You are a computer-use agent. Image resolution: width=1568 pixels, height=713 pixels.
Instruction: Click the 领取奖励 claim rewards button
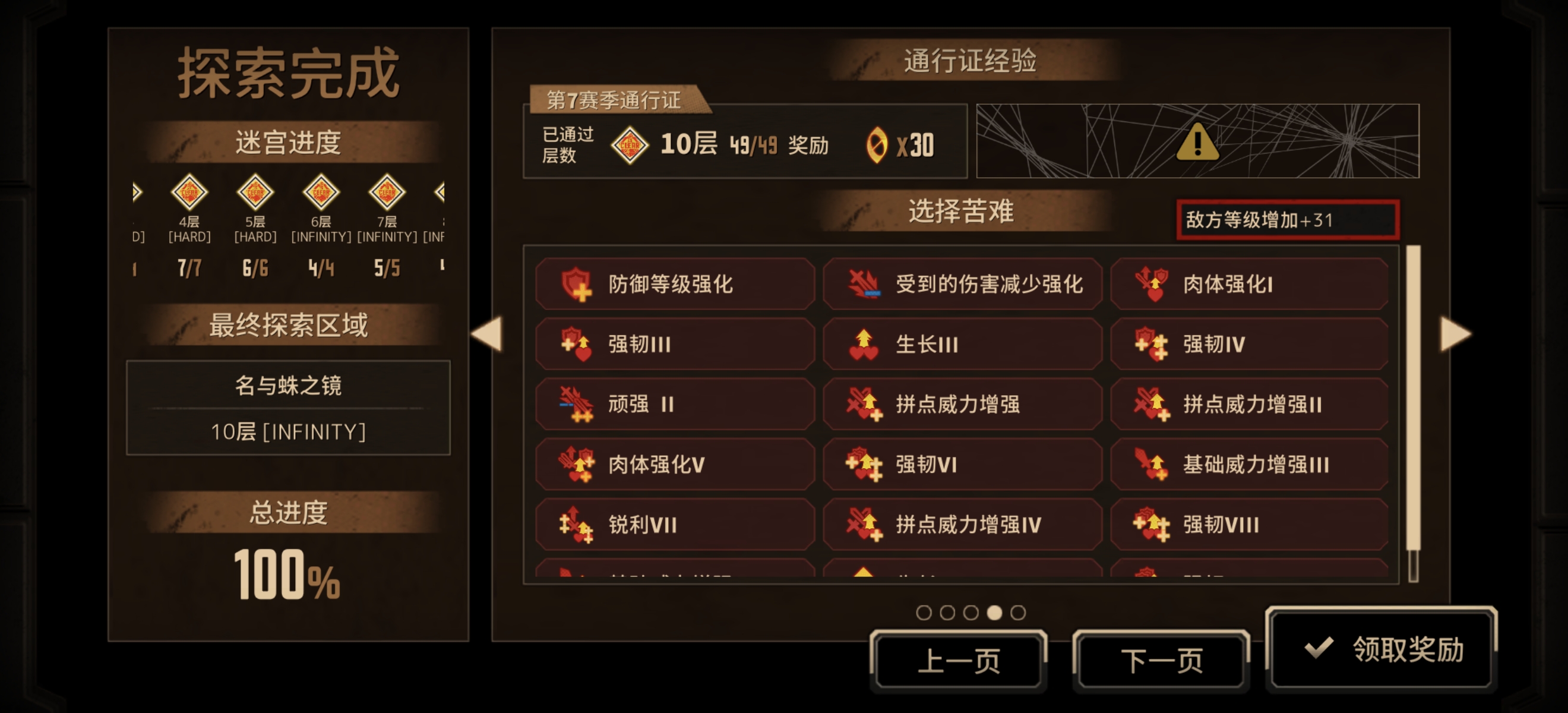(x=1380, y=648)
